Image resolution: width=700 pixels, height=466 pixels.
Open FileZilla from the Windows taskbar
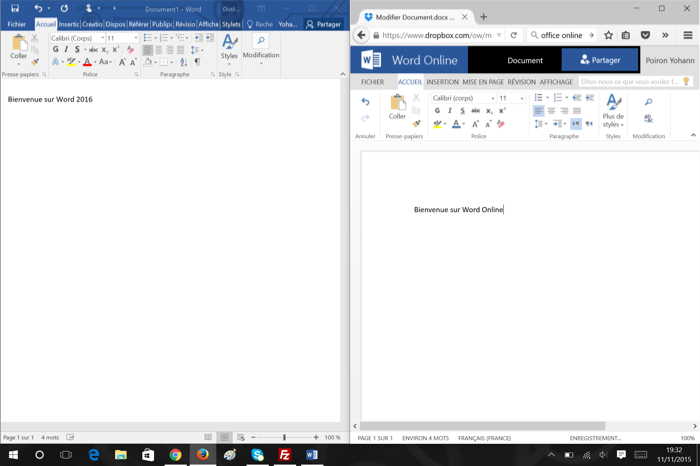(284, 455)
